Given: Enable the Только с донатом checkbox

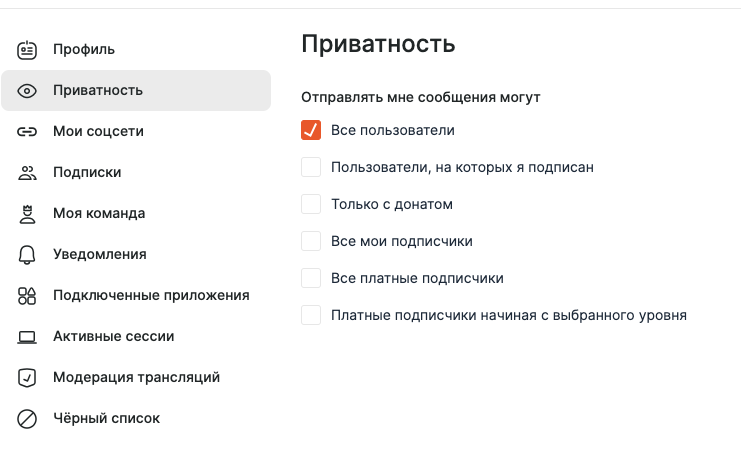Looking at the screenshot, I should tap(311, 204).
